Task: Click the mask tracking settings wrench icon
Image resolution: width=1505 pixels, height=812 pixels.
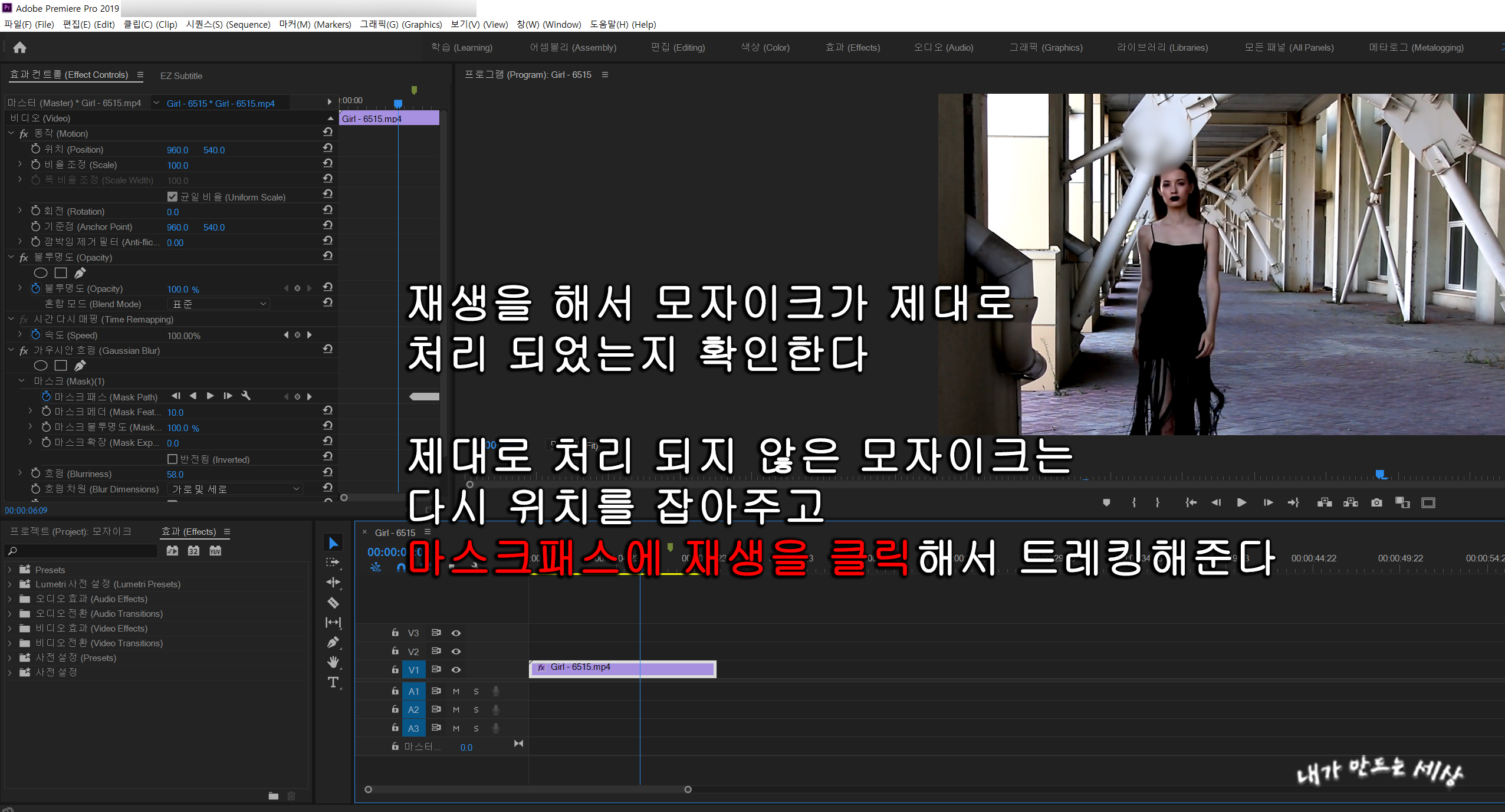Action: pyautogui.click(x=246, y=396)
